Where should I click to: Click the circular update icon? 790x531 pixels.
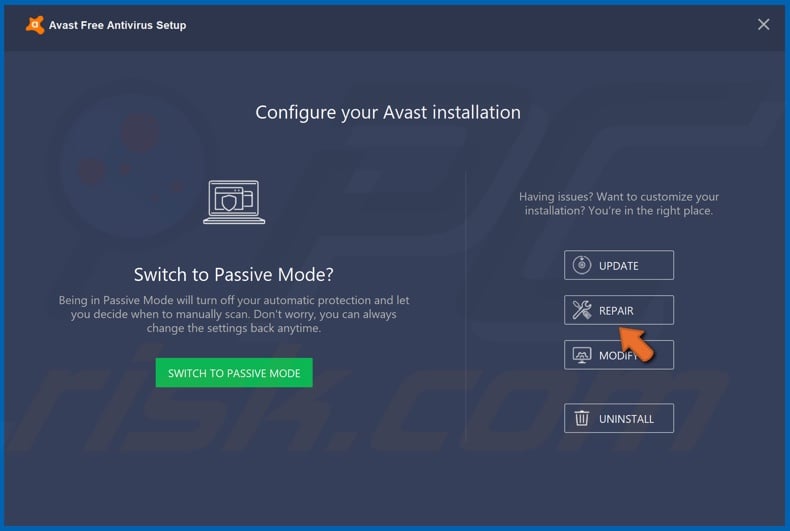pyautogui.click(x=581, y=265)
